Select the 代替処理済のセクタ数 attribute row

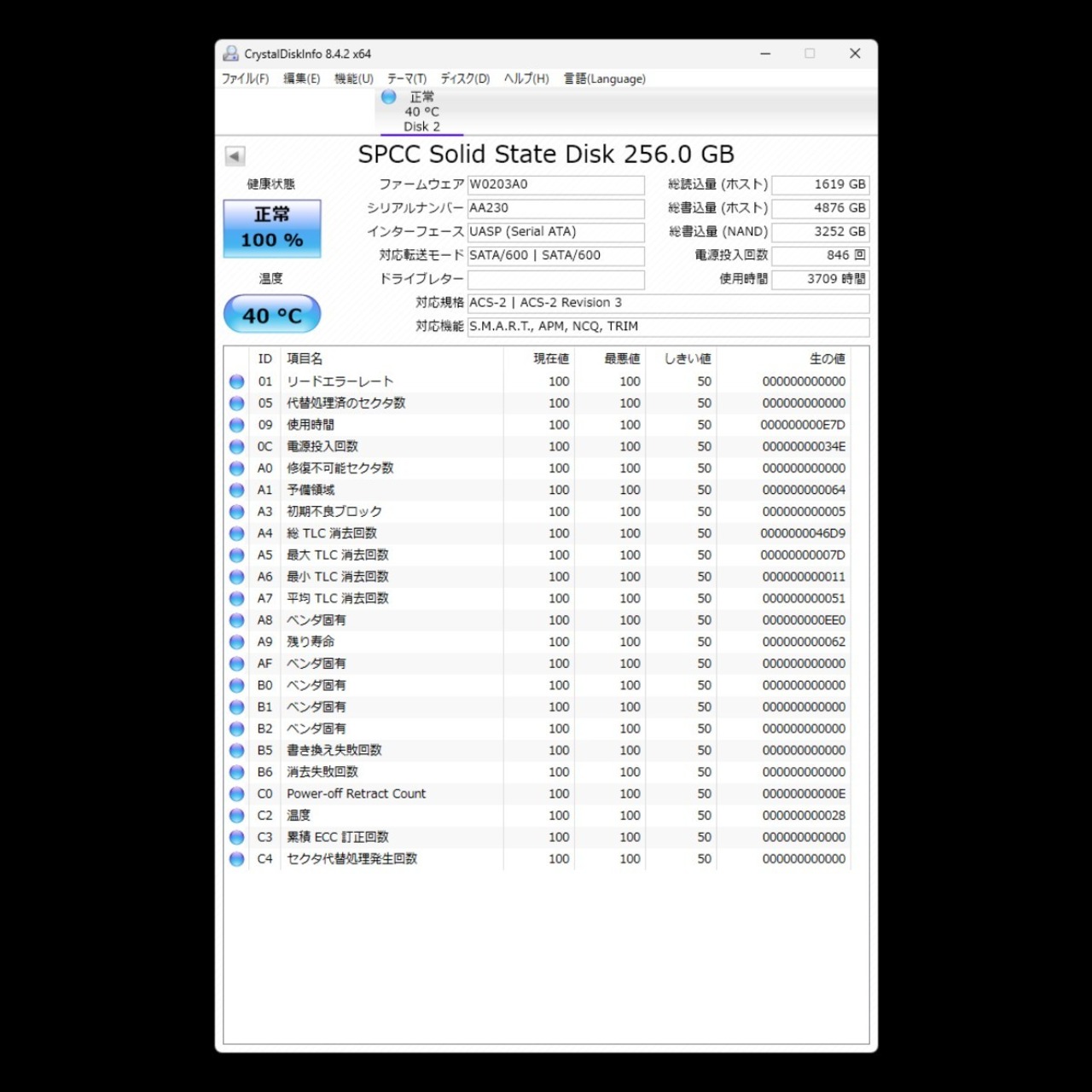[x=538, y=404]
